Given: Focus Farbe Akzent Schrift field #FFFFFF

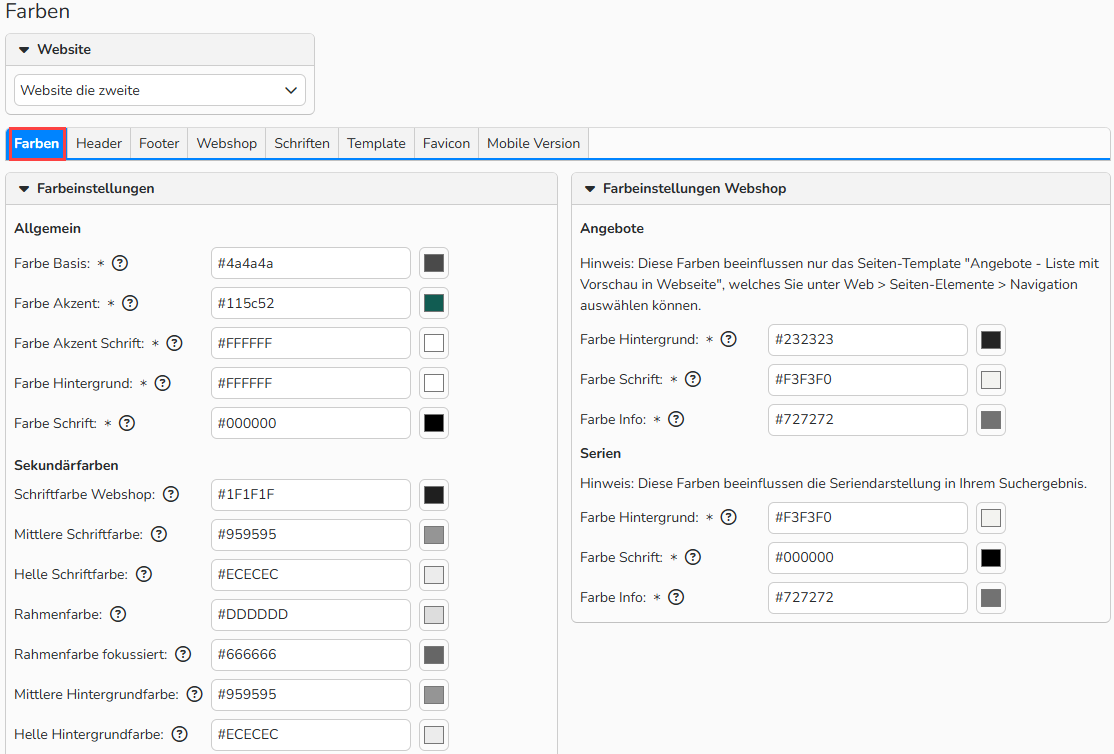Looking at the screenshot, I should [311, 343].
